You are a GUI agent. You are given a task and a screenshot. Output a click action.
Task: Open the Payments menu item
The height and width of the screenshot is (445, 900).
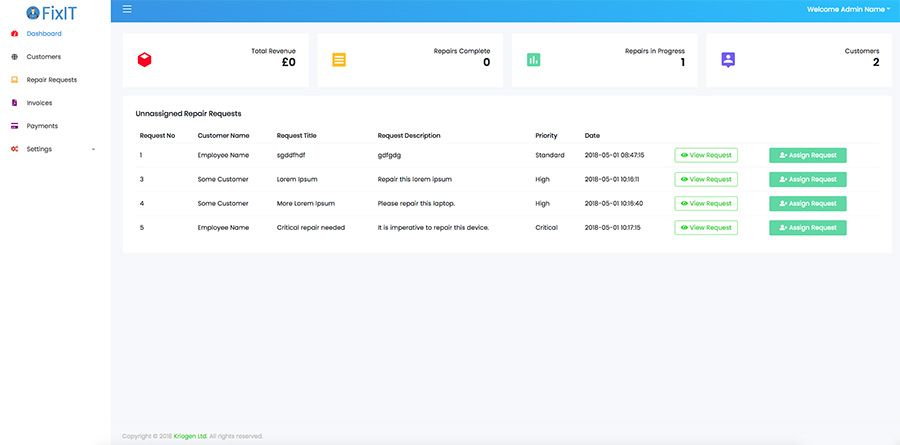coord(42,126)
